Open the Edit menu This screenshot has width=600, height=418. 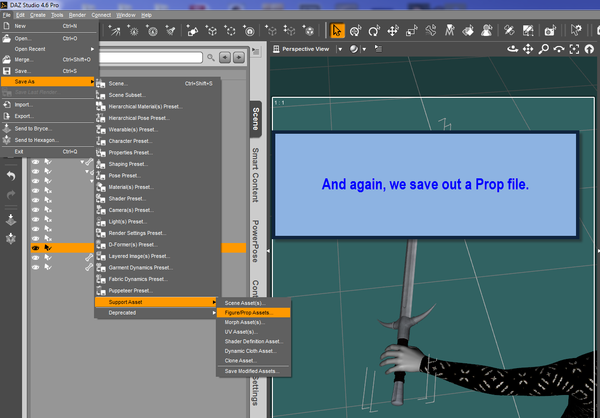20,15
